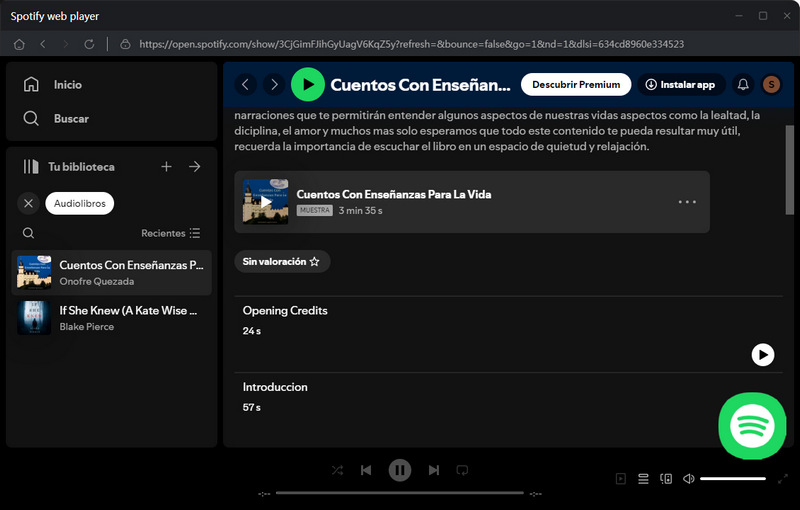Pause playback

pyautogui.click(x=400, y=470)
